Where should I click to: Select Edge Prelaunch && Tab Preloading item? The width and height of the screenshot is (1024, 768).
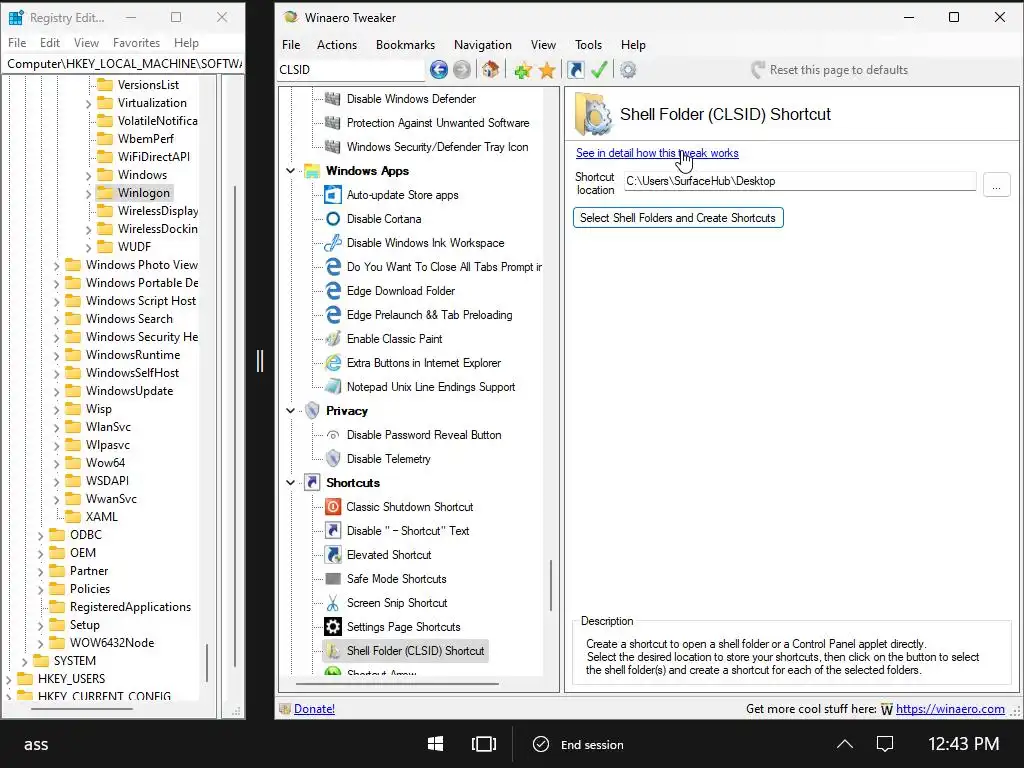(429, 315)
